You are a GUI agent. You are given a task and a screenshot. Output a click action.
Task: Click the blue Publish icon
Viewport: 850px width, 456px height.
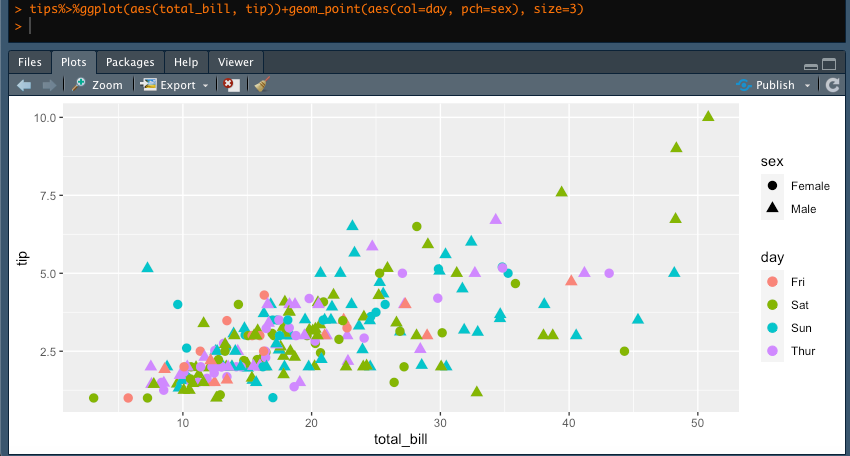click(744, 85)
